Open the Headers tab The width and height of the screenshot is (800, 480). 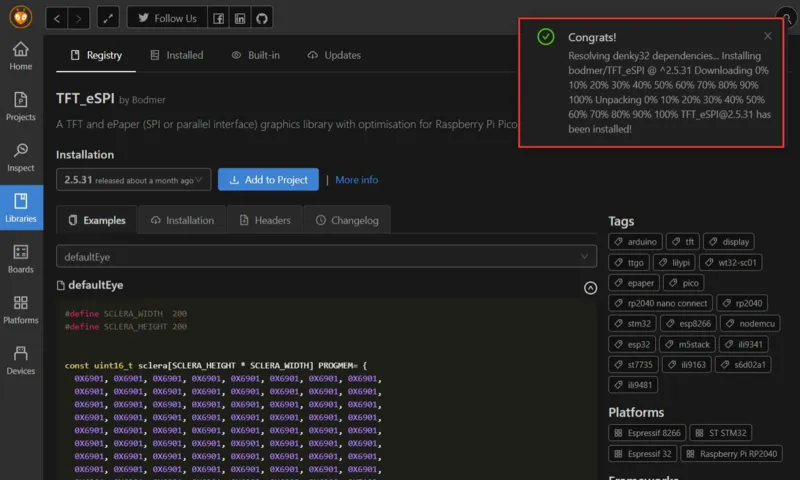pos(264,220)
